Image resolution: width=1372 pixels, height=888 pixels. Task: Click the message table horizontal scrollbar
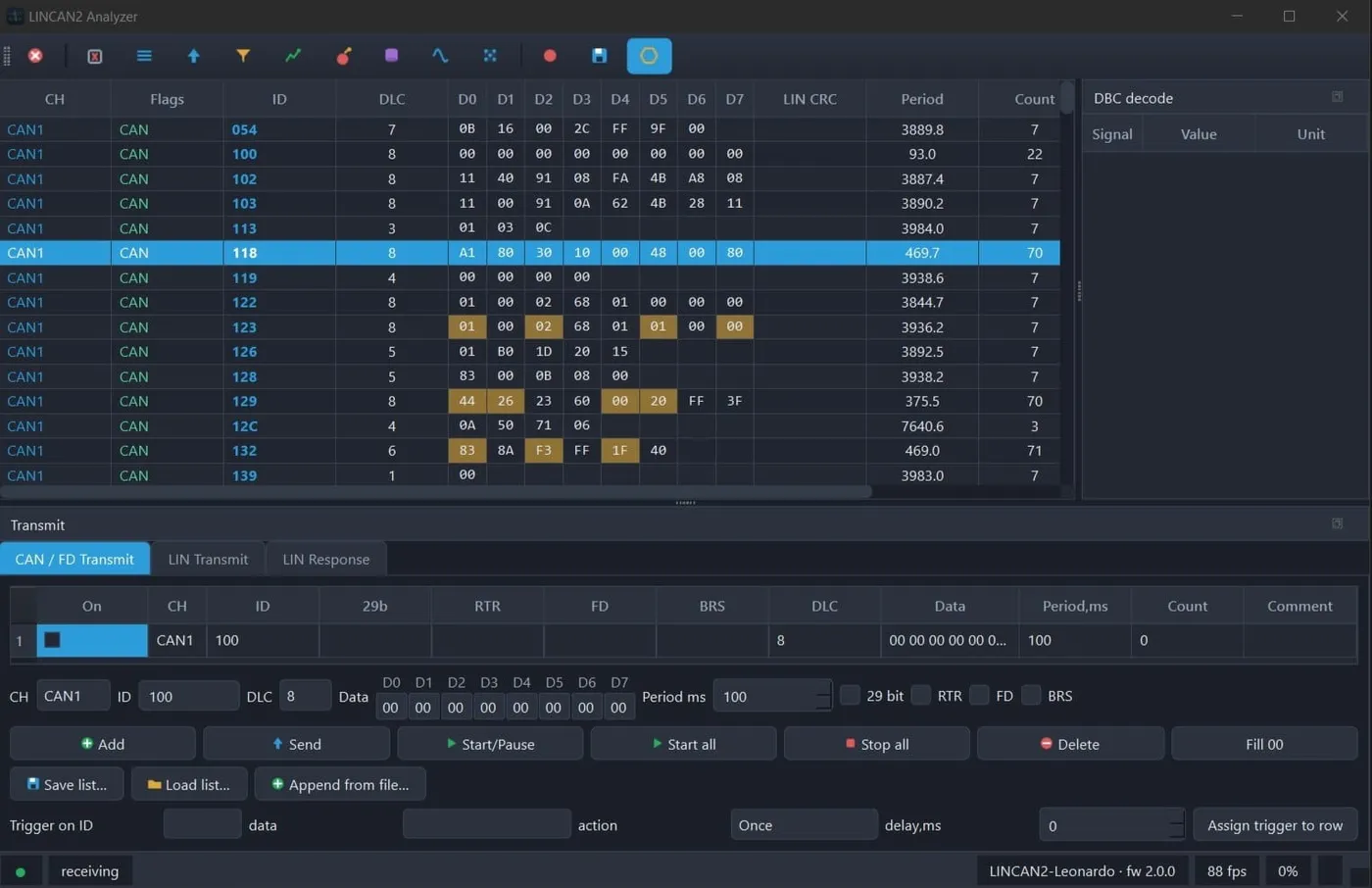pos(436,492)
